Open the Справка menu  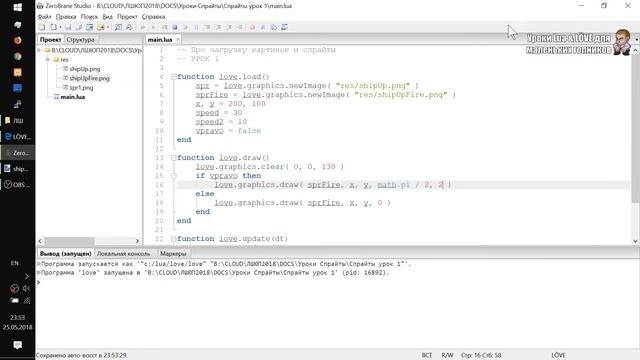pos(153,17)
